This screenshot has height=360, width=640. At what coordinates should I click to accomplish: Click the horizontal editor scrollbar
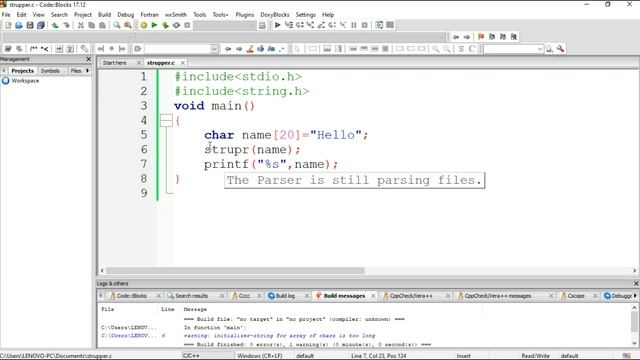(235, 271)
